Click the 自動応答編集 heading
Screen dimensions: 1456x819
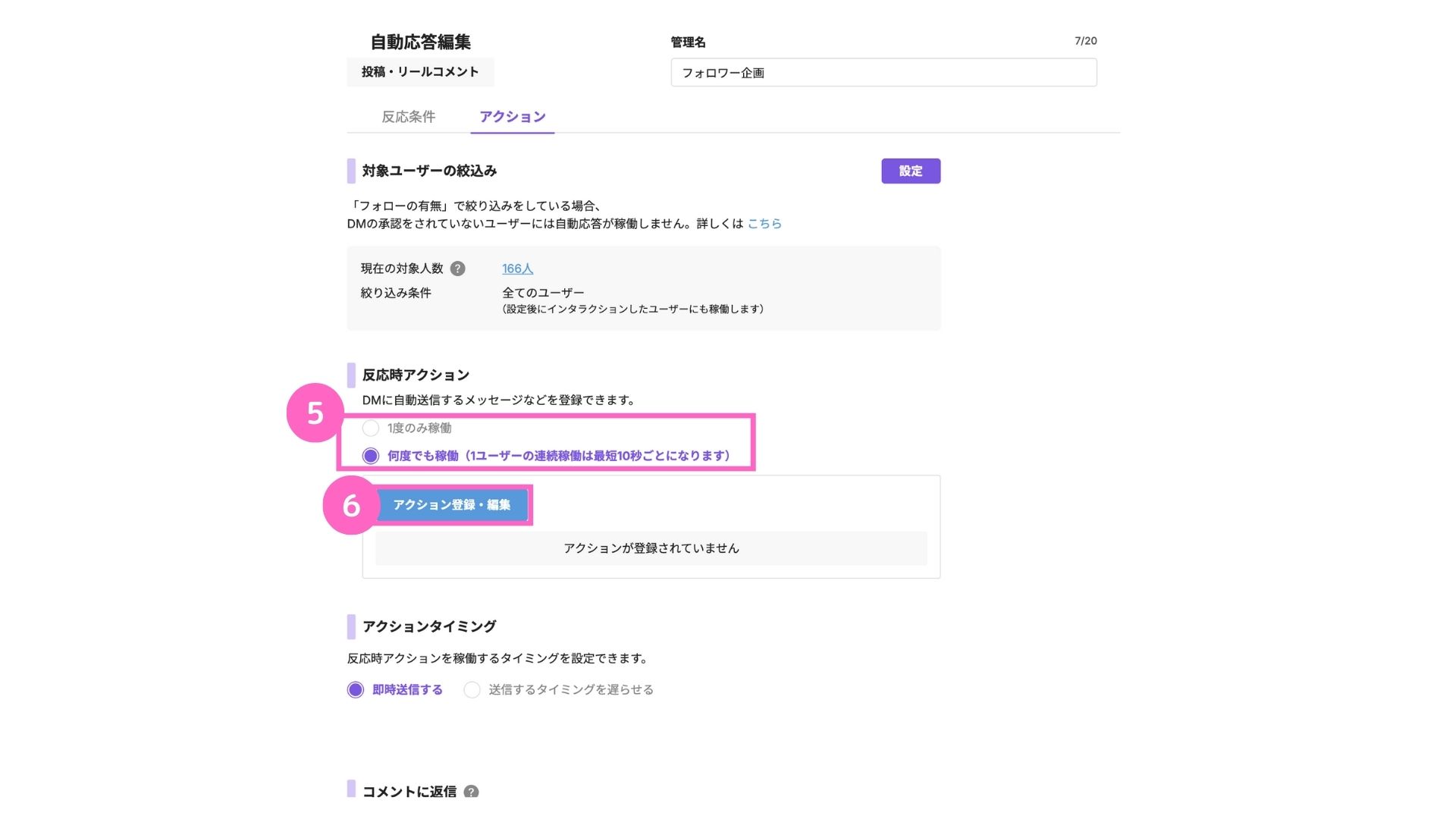421,42
